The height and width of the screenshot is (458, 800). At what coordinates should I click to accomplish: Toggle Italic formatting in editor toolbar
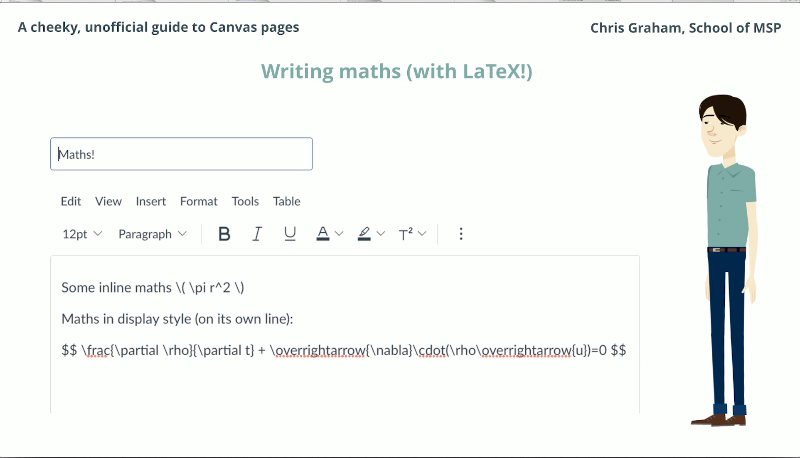pyautogui.click(x=257, y=234)
